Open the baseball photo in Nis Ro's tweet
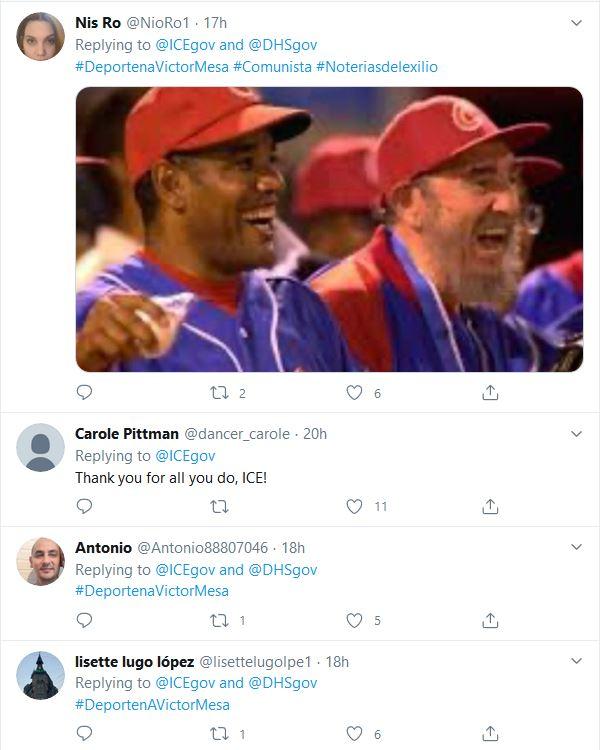This screenshot has width=610, height=750. (329, 229)
